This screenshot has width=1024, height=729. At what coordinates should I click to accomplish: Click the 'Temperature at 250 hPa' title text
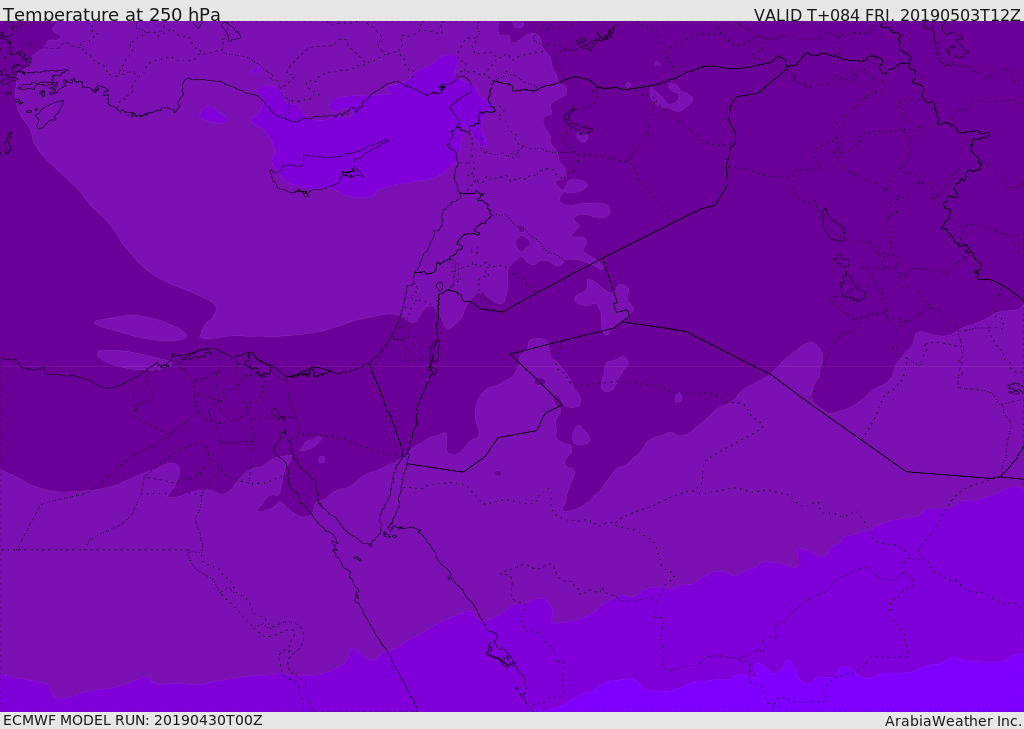[112, 14]
